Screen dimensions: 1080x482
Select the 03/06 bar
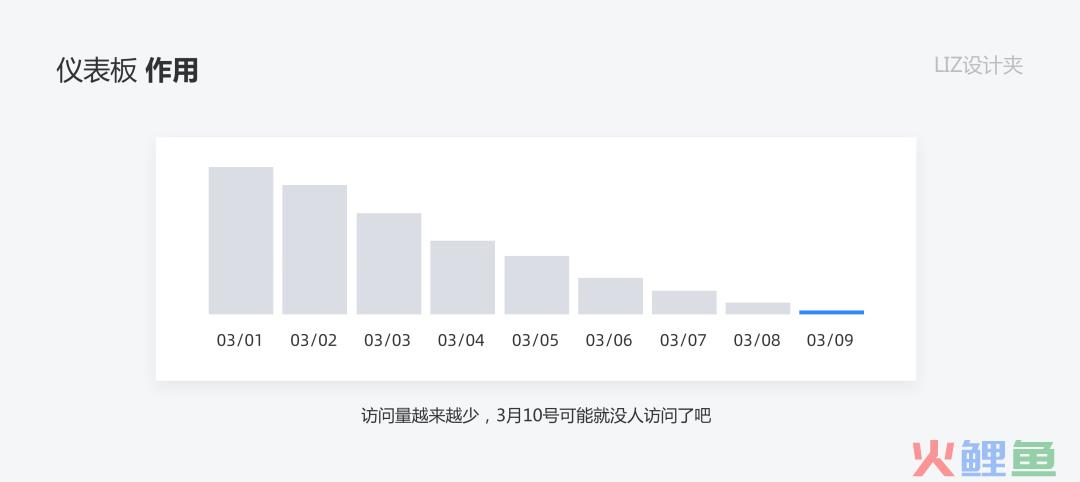(x=610, y=296)
